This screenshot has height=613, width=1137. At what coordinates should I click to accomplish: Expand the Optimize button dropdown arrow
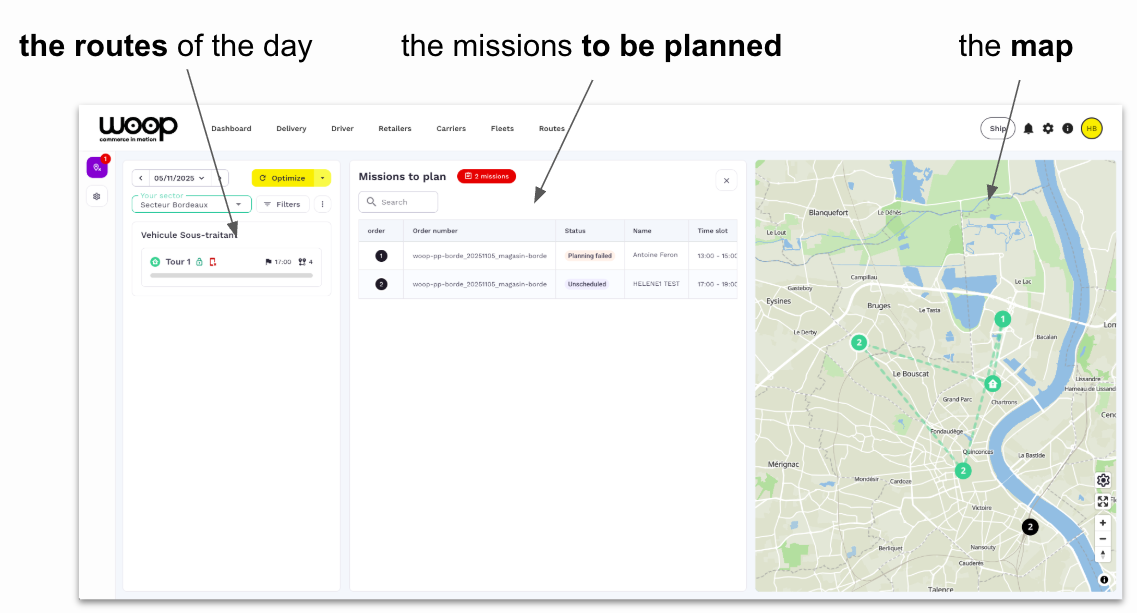click(x=322, y=178)
